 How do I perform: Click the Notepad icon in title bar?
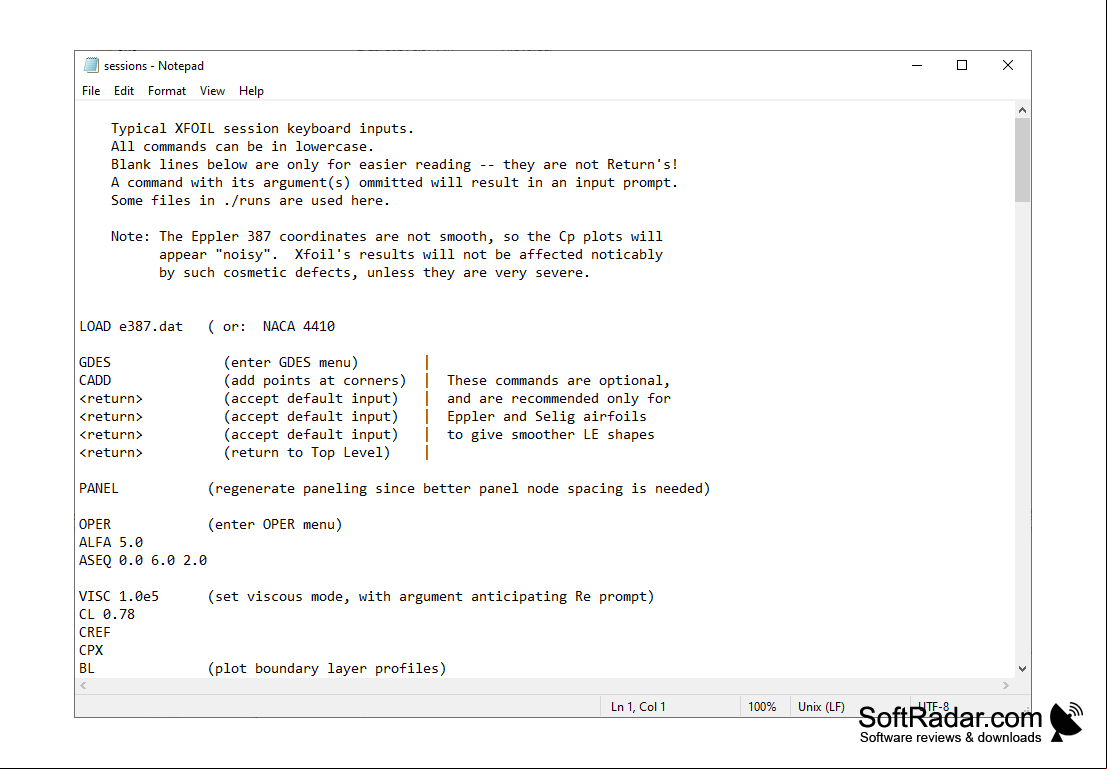click(91, 66)
